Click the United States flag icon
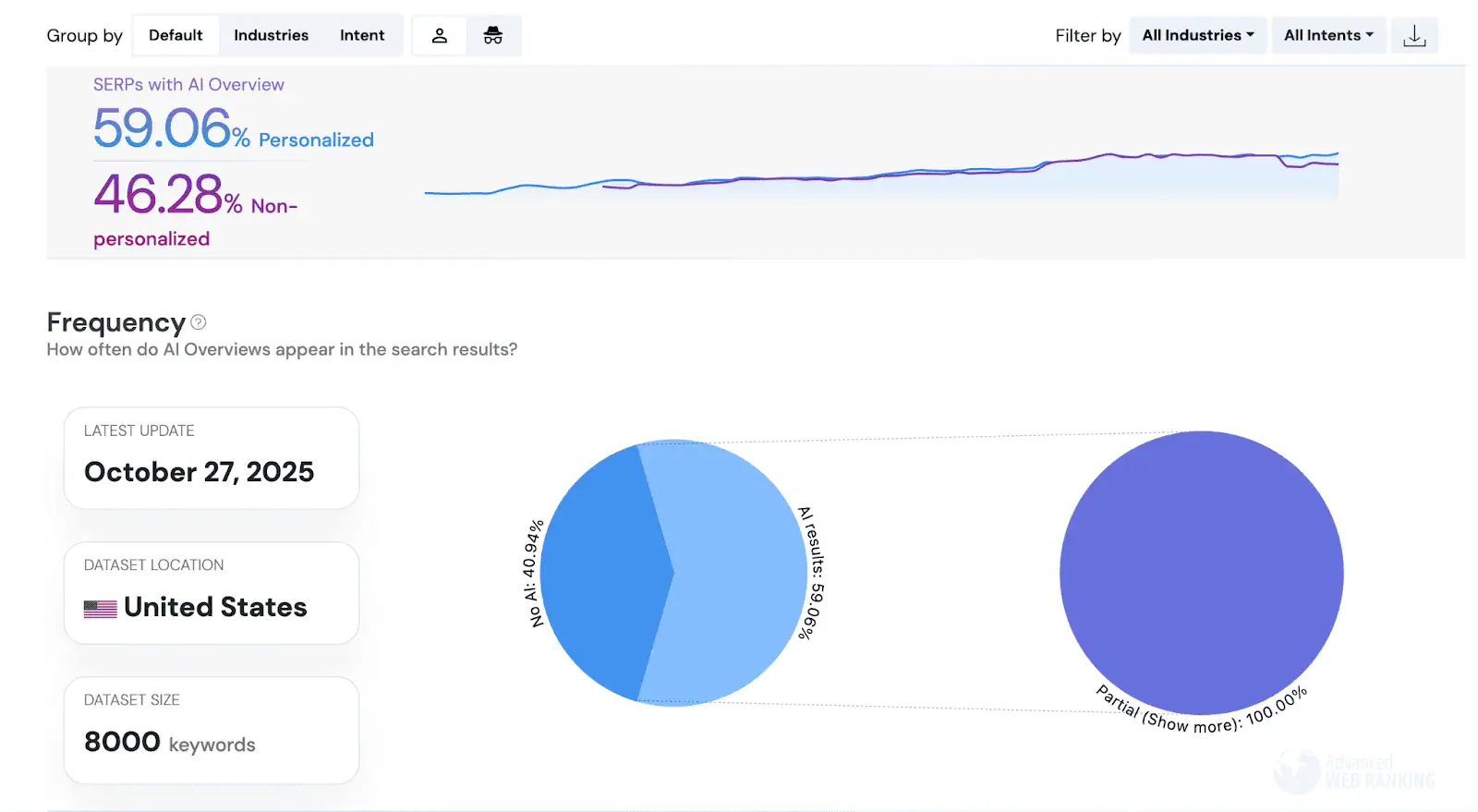This screenshot has width=1478, height=812. pos(100,609)
